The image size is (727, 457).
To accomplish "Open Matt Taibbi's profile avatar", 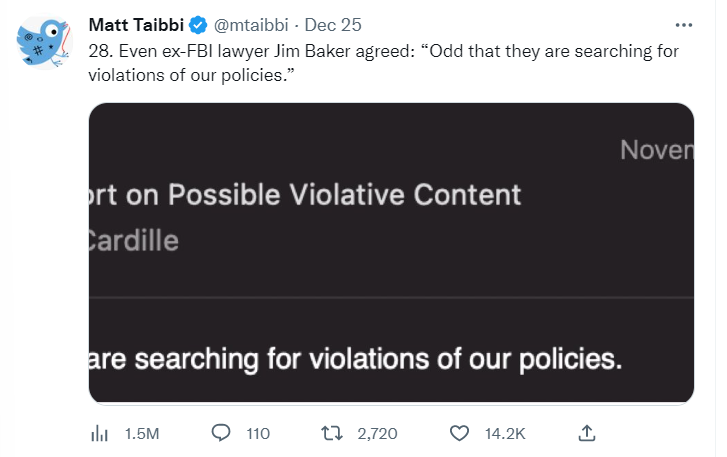I will 42,43.
